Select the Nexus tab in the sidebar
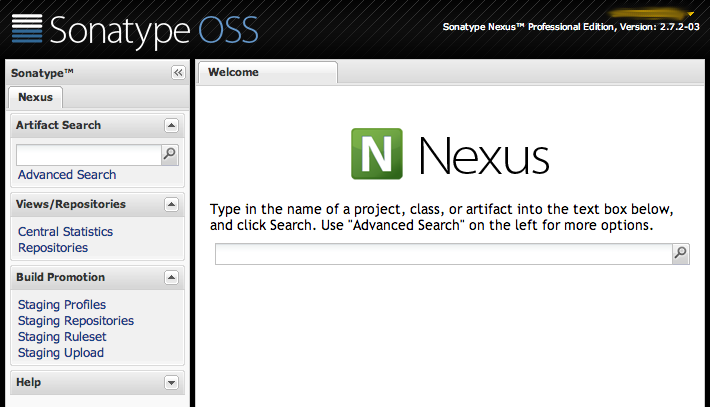Screen dimensions: 710x407 [x=36, y=98]
